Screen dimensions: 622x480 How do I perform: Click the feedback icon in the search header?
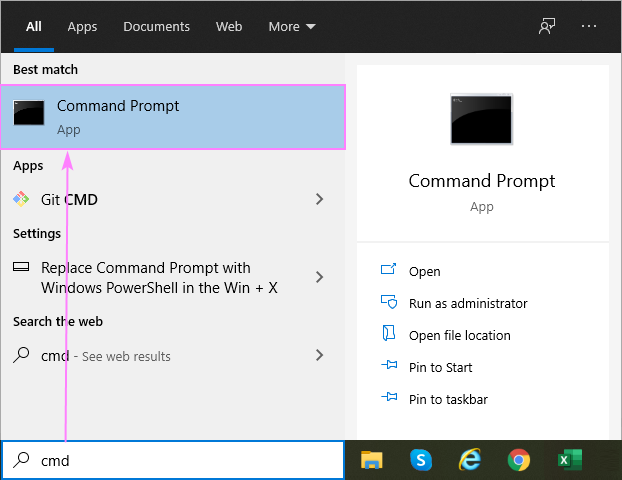click(x=547, y=27)
